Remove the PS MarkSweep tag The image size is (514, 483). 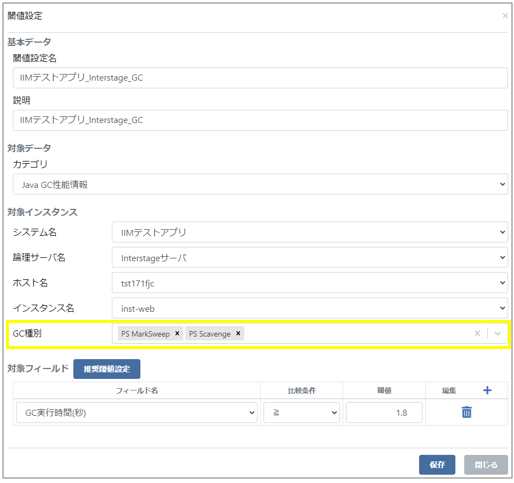tap(177, 333)
